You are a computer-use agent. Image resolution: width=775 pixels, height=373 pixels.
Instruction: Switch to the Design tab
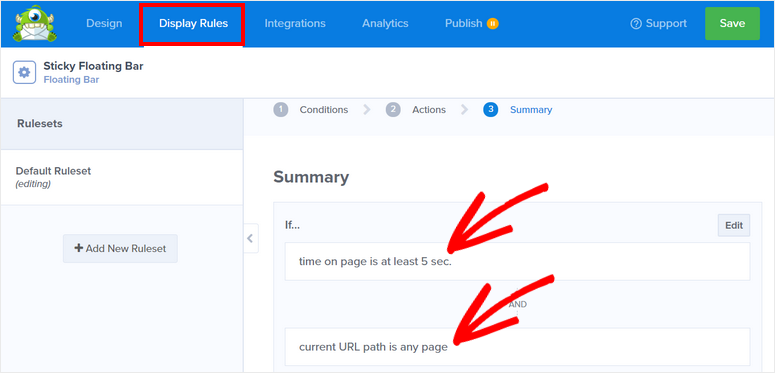[104, 23]
